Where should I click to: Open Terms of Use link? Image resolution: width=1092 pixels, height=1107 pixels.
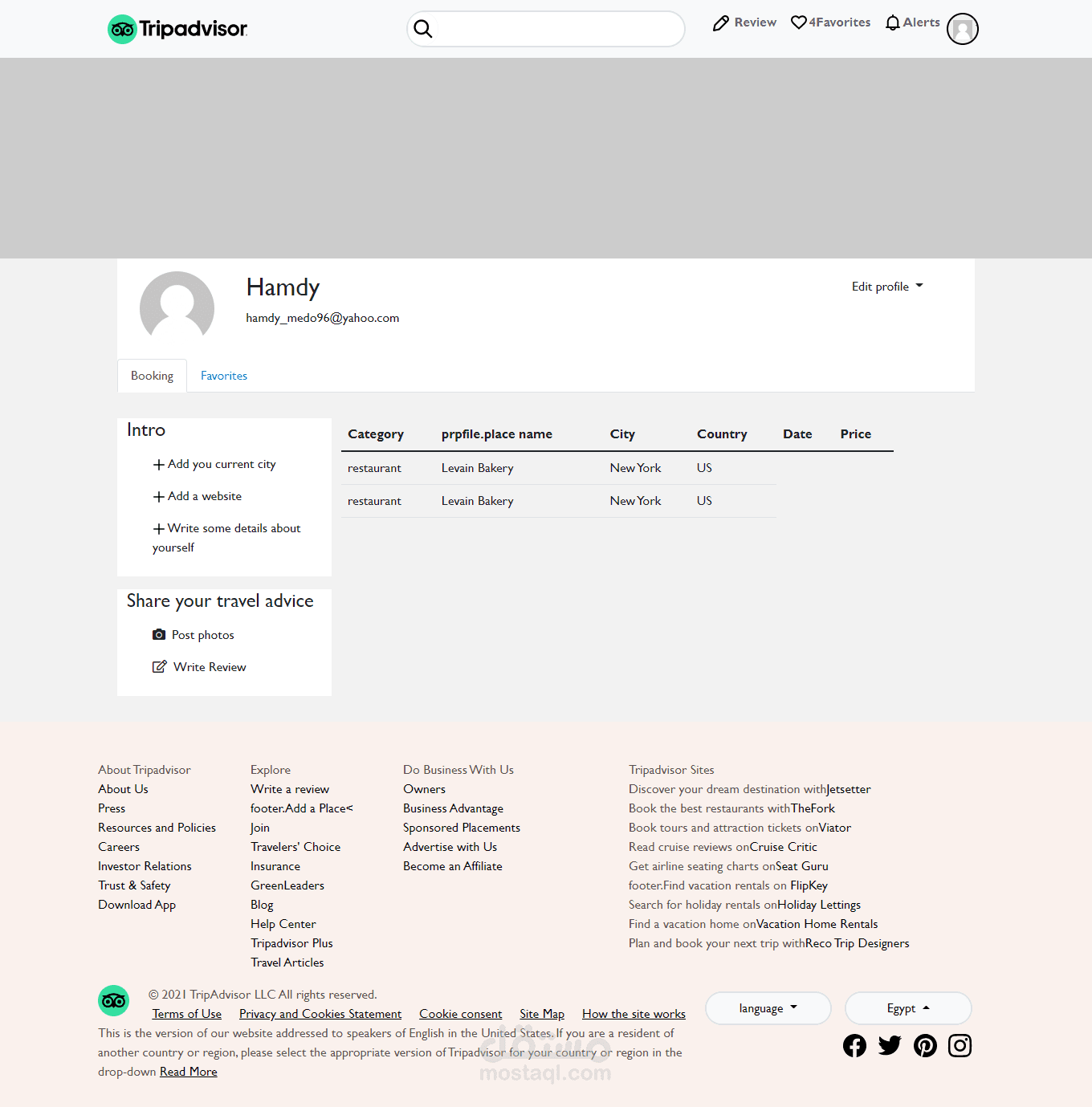pyautogui.click(x=187, y=1014)
